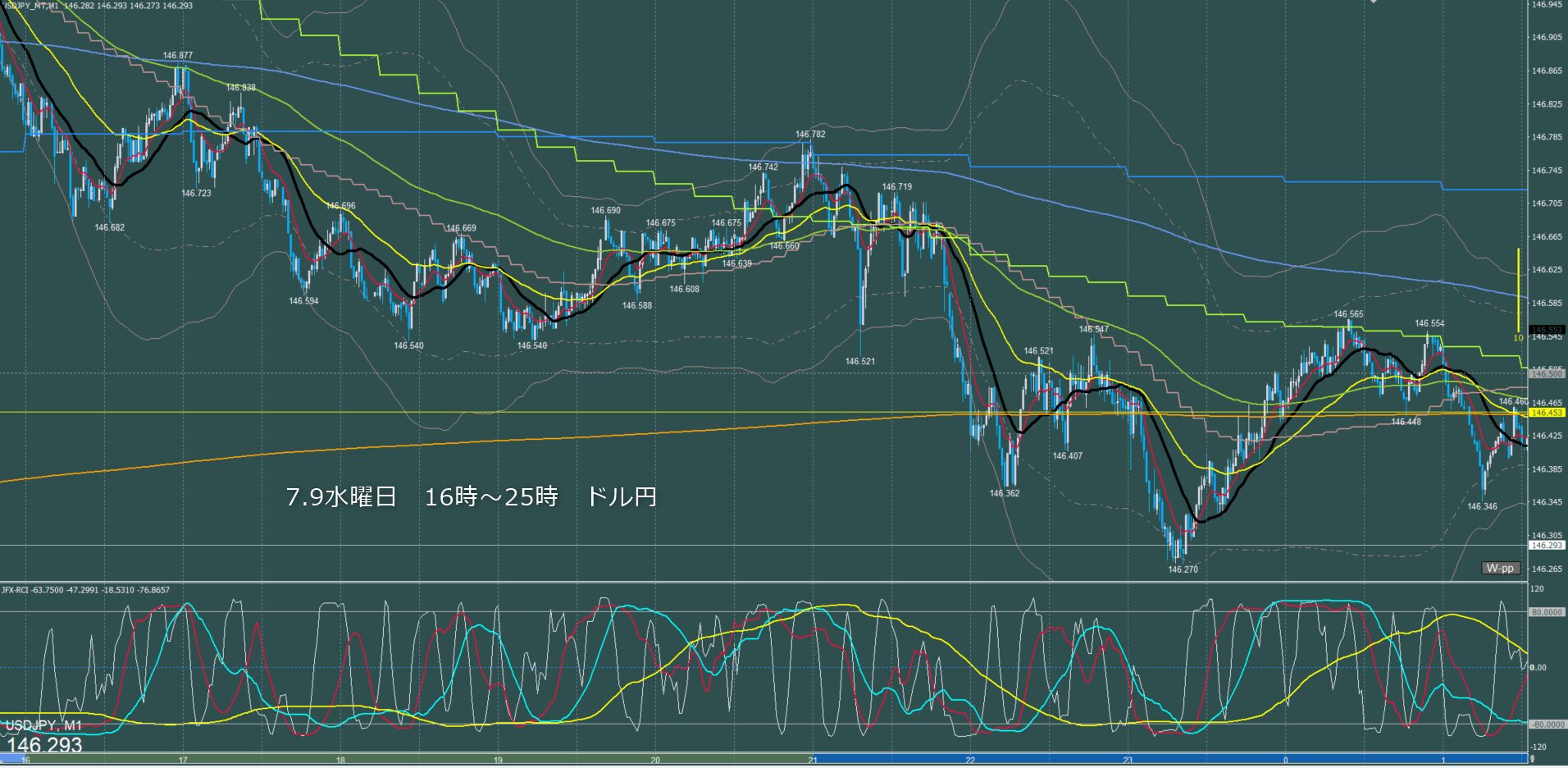Click the white 146.293 bid price tag
Image resolution: width=1568 pixels, height=768 pixels.
[1547, 545]
